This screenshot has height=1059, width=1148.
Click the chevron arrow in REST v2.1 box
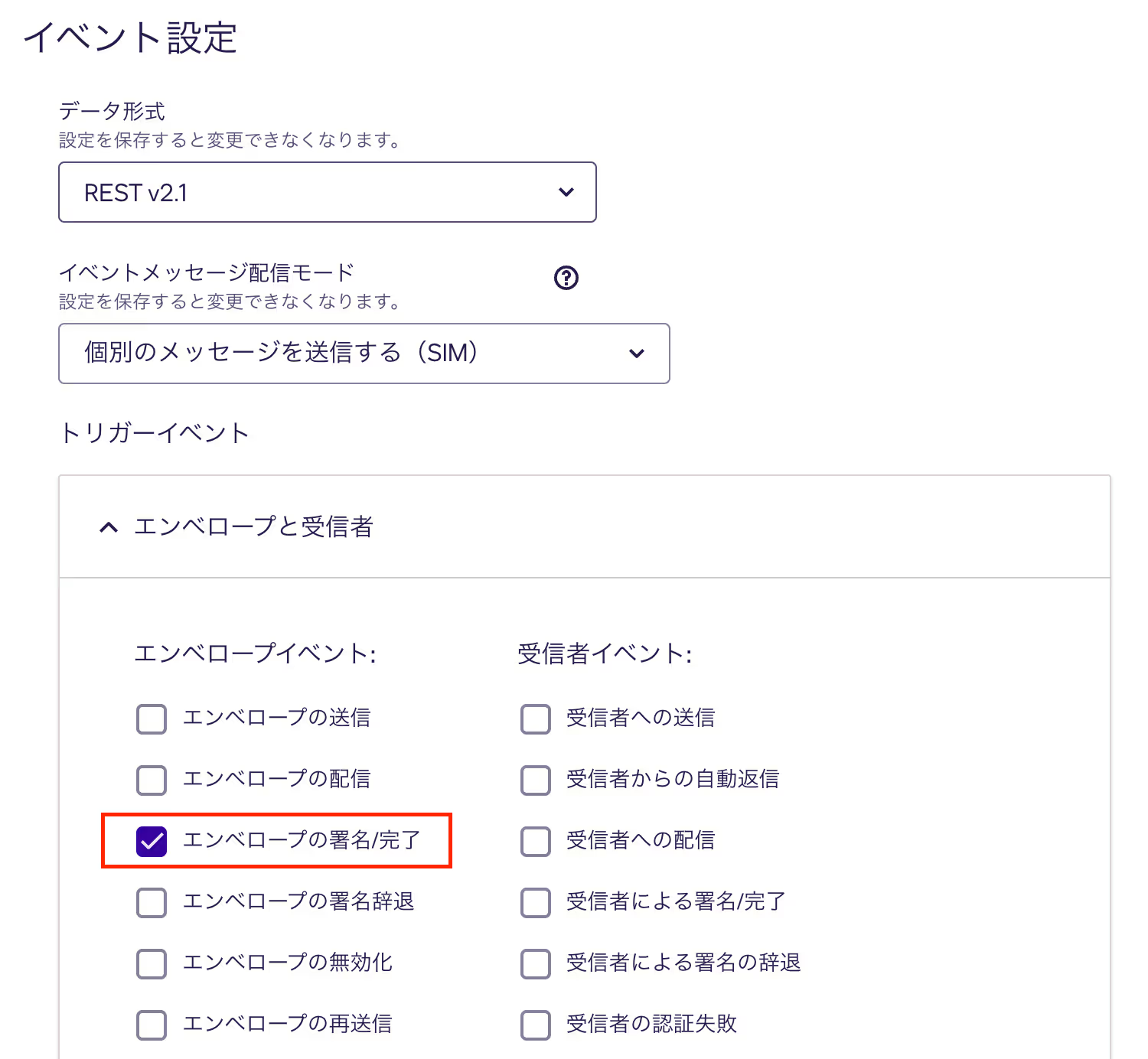coord(566,192)
